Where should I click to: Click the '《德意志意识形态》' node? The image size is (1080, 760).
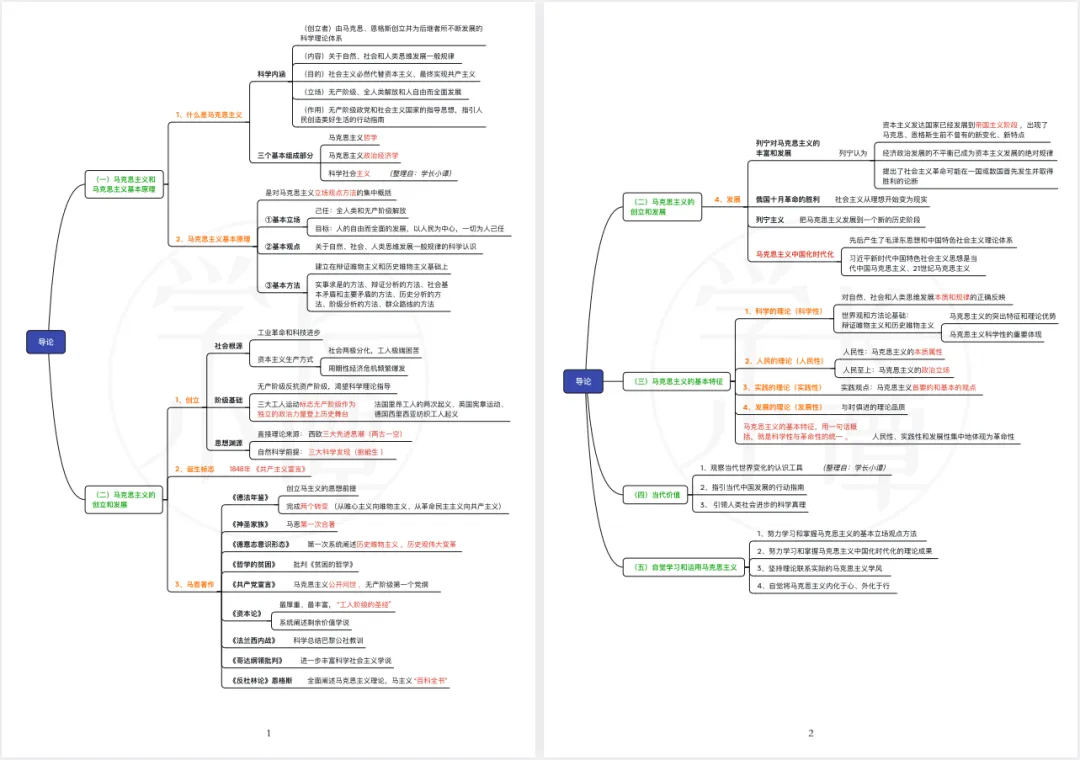261,544
